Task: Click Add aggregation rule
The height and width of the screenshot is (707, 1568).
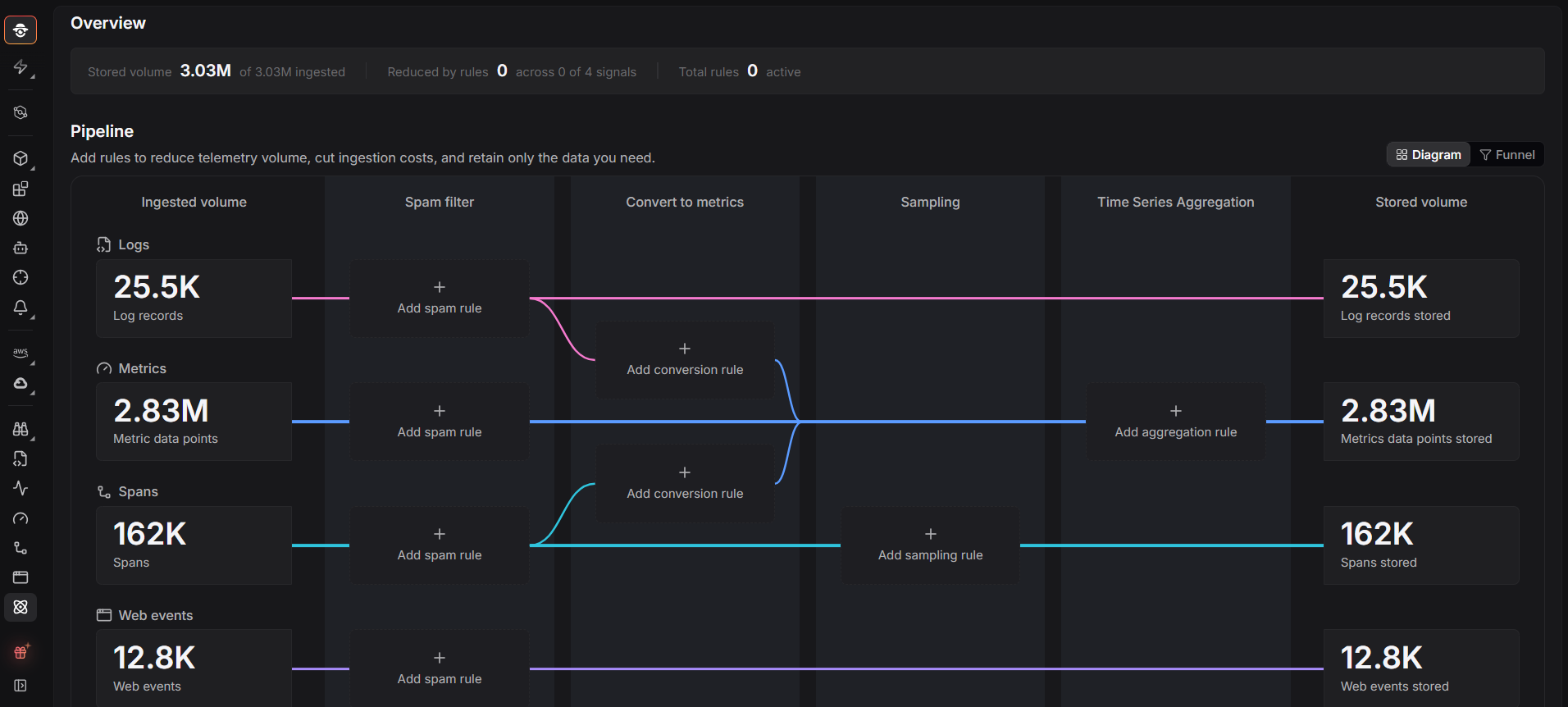Action: 1176,422
